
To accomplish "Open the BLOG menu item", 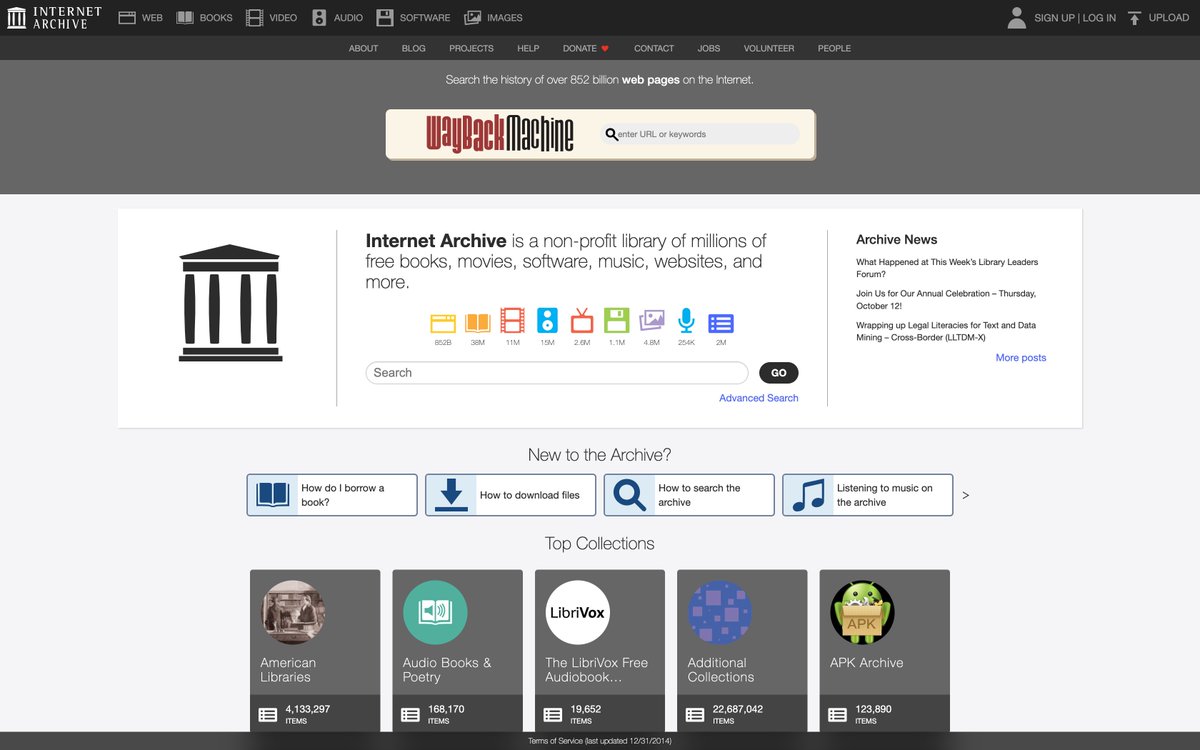I will tap(414, 48).
